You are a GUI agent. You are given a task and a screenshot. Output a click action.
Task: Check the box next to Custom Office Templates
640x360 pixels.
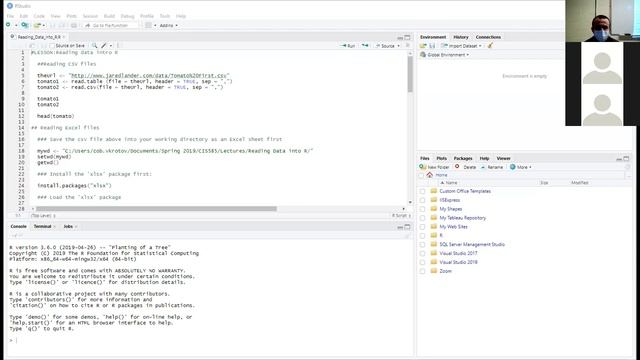pyautogui.click(x=422, y=191)
